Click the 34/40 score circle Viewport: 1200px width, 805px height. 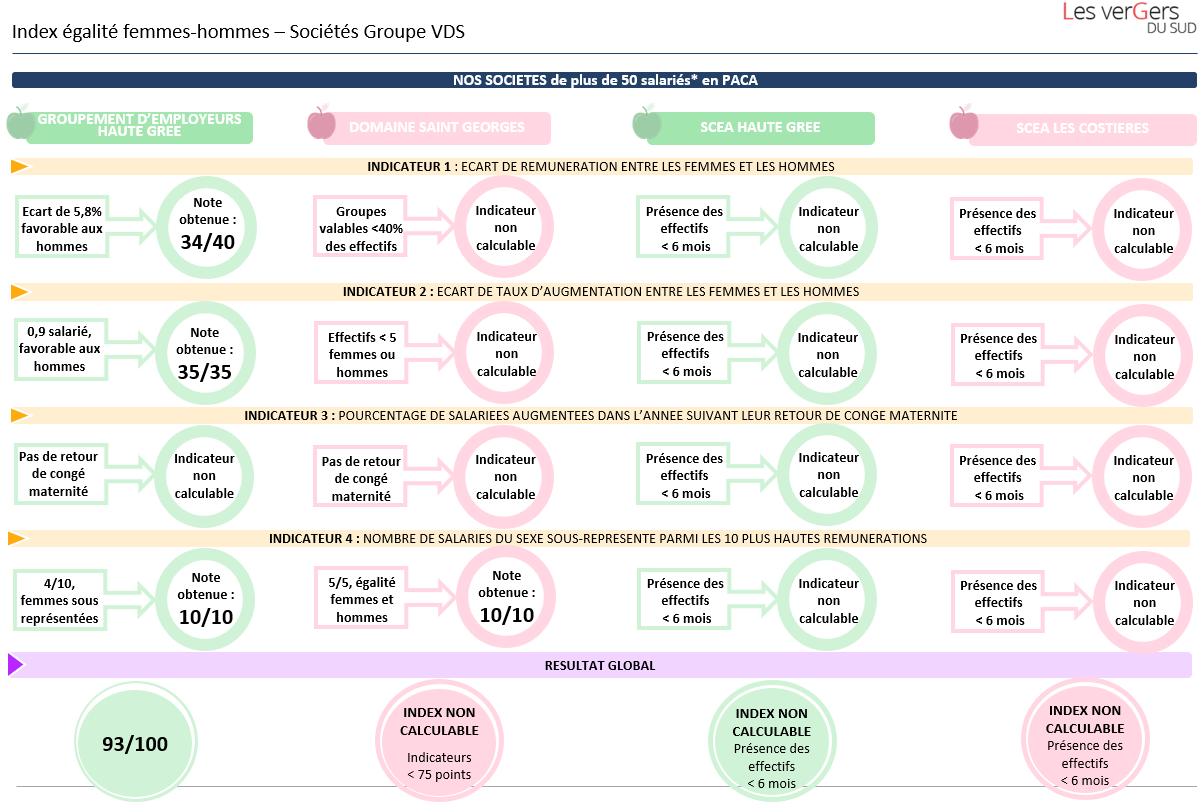207,228
